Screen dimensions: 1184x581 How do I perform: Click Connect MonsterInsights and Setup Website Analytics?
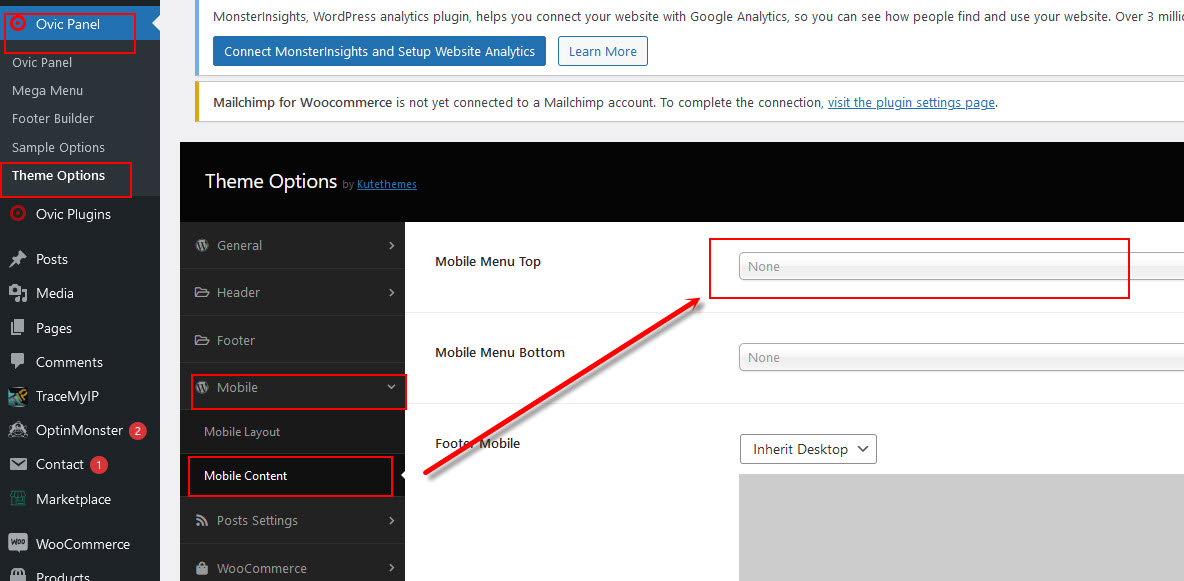tap(379, 51)
